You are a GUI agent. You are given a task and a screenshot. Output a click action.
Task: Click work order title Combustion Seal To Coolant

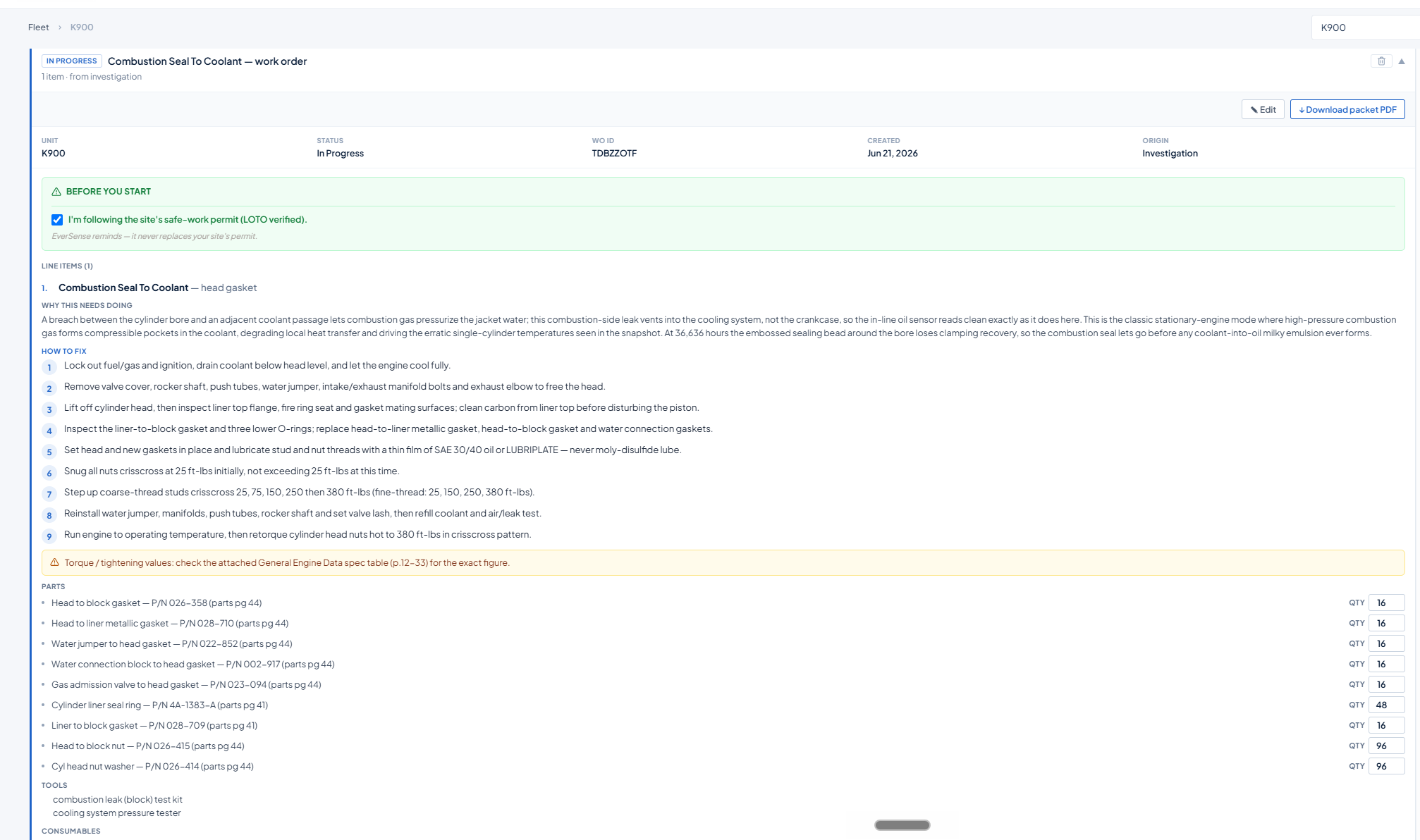click(x=207, y=61)
